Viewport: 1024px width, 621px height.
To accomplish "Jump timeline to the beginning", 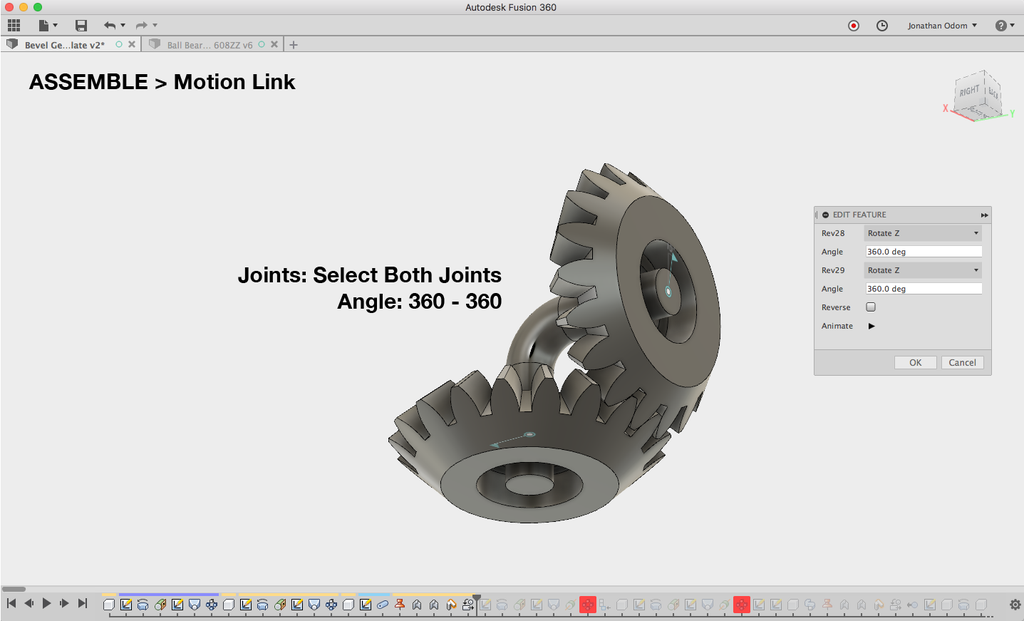I will click(x=11, y=603).
